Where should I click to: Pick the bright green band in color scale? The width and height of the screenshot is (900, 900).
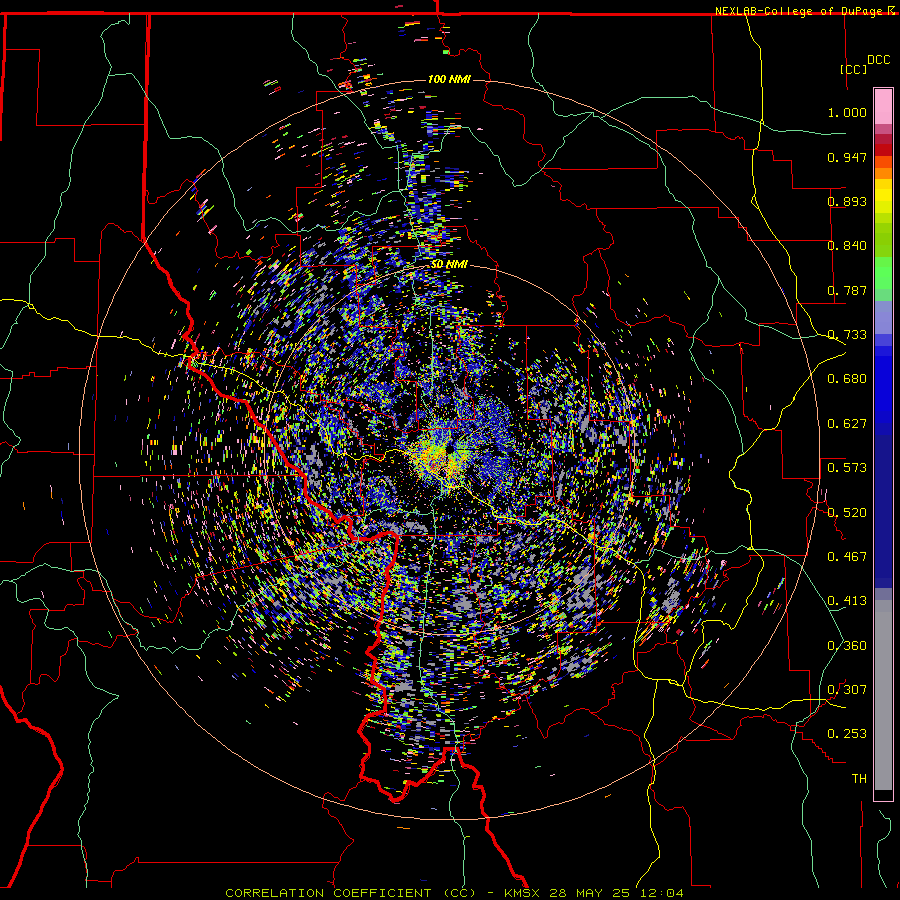[x=883, y=273]
